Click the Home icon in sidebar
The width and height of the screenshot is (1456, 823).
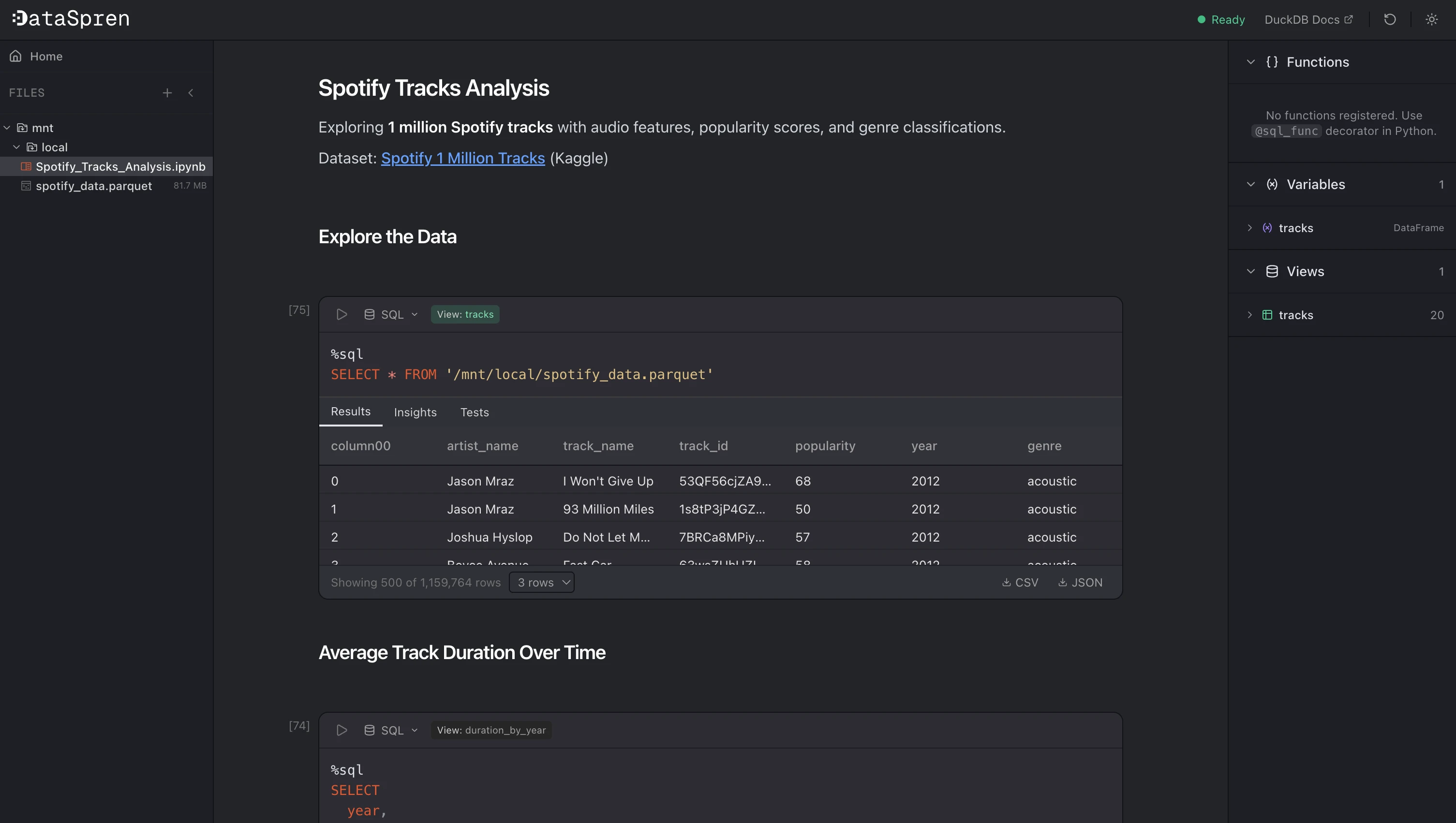pyautogui.click(x=16, y=56)
